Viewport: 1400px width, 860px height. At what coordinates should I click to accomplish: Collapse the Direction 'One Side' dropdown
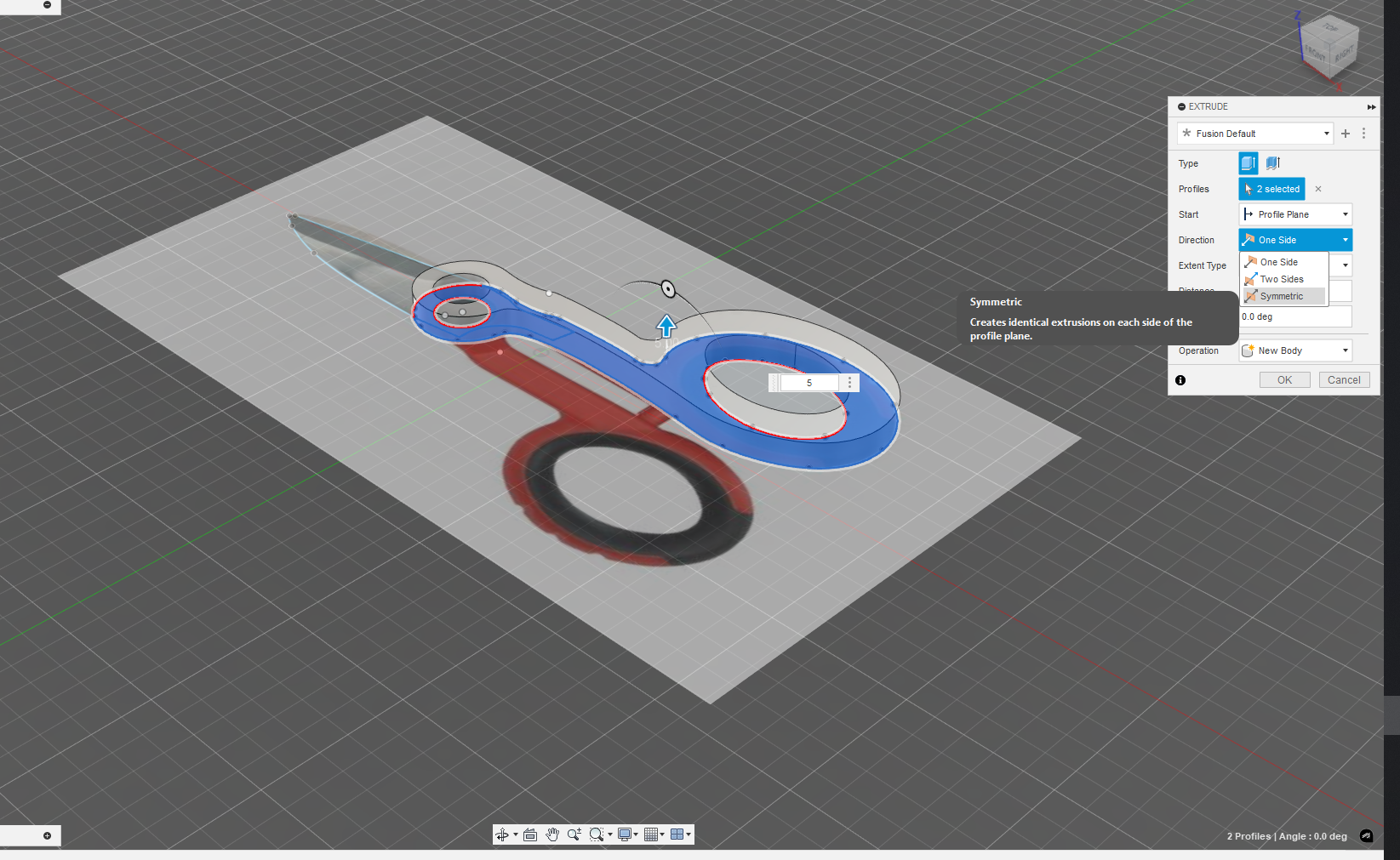point(1295,240)
